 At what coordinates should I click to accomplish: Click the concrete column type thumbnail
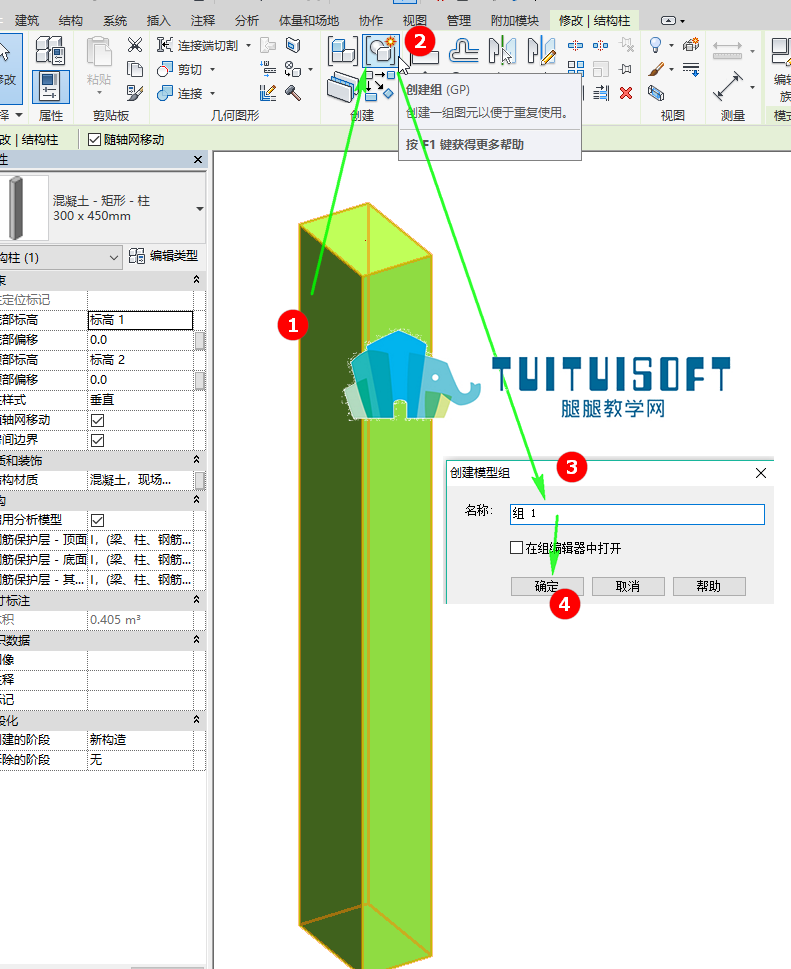23,208
